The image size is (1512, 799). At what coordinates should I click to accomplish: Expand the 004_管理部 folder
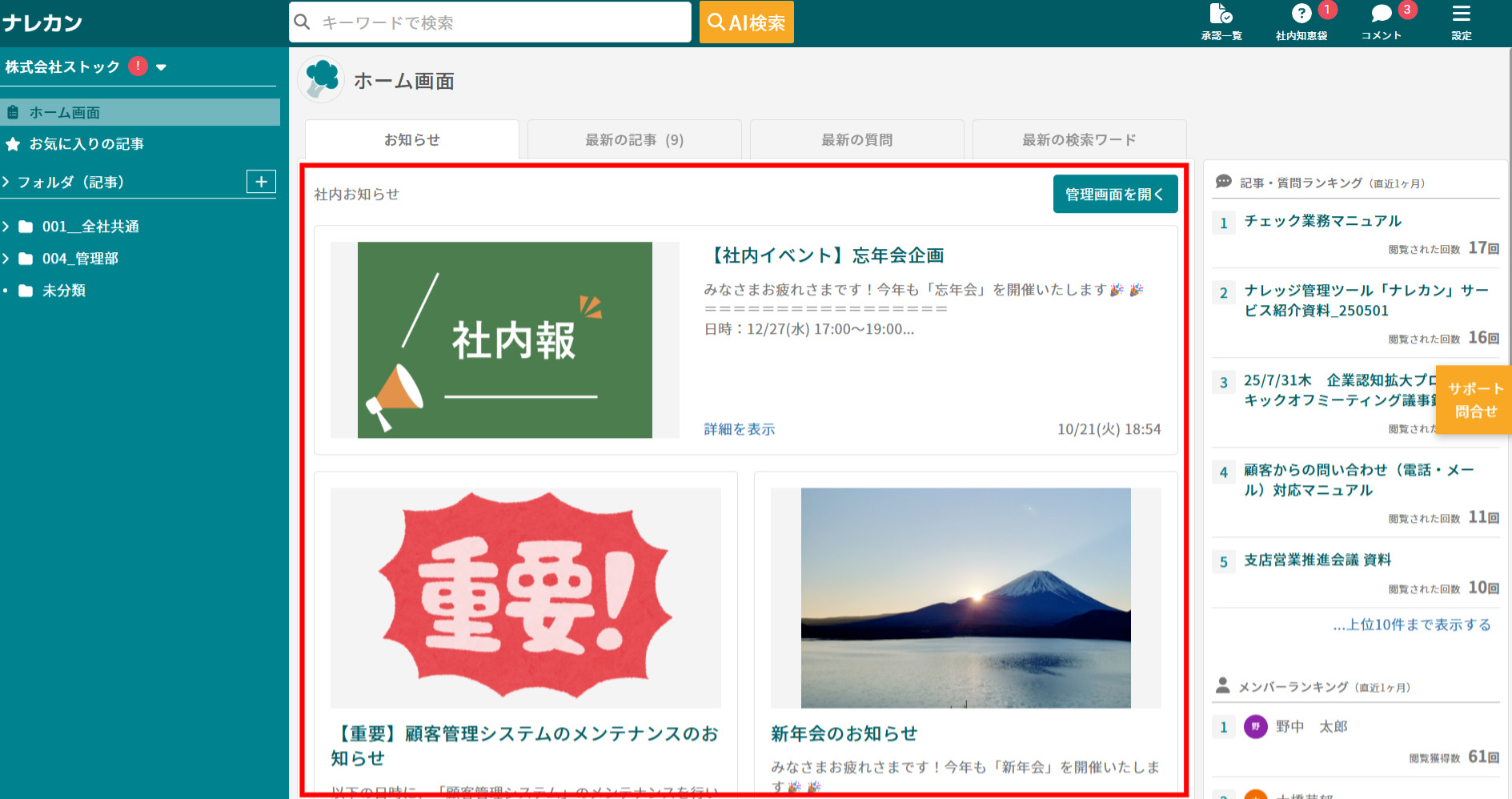click(7, 259)
